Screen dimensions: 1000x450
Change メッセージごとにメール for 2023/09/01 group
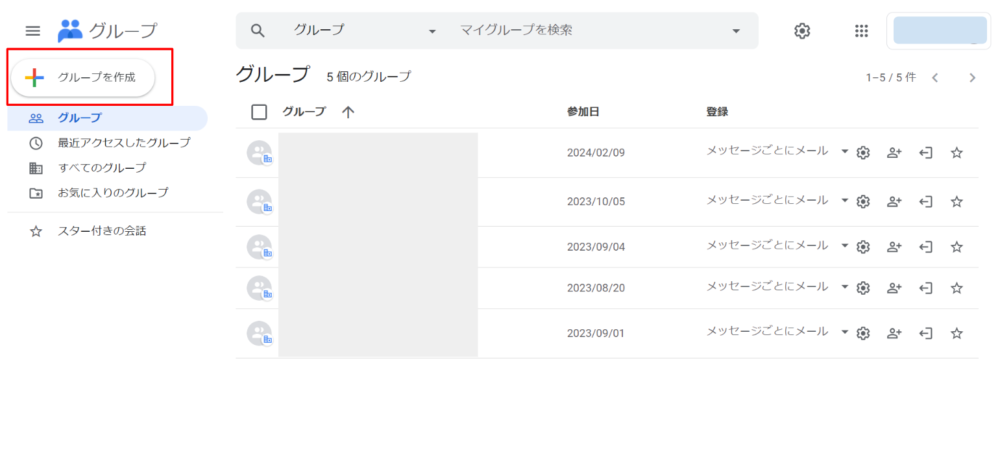click(777, 331)
